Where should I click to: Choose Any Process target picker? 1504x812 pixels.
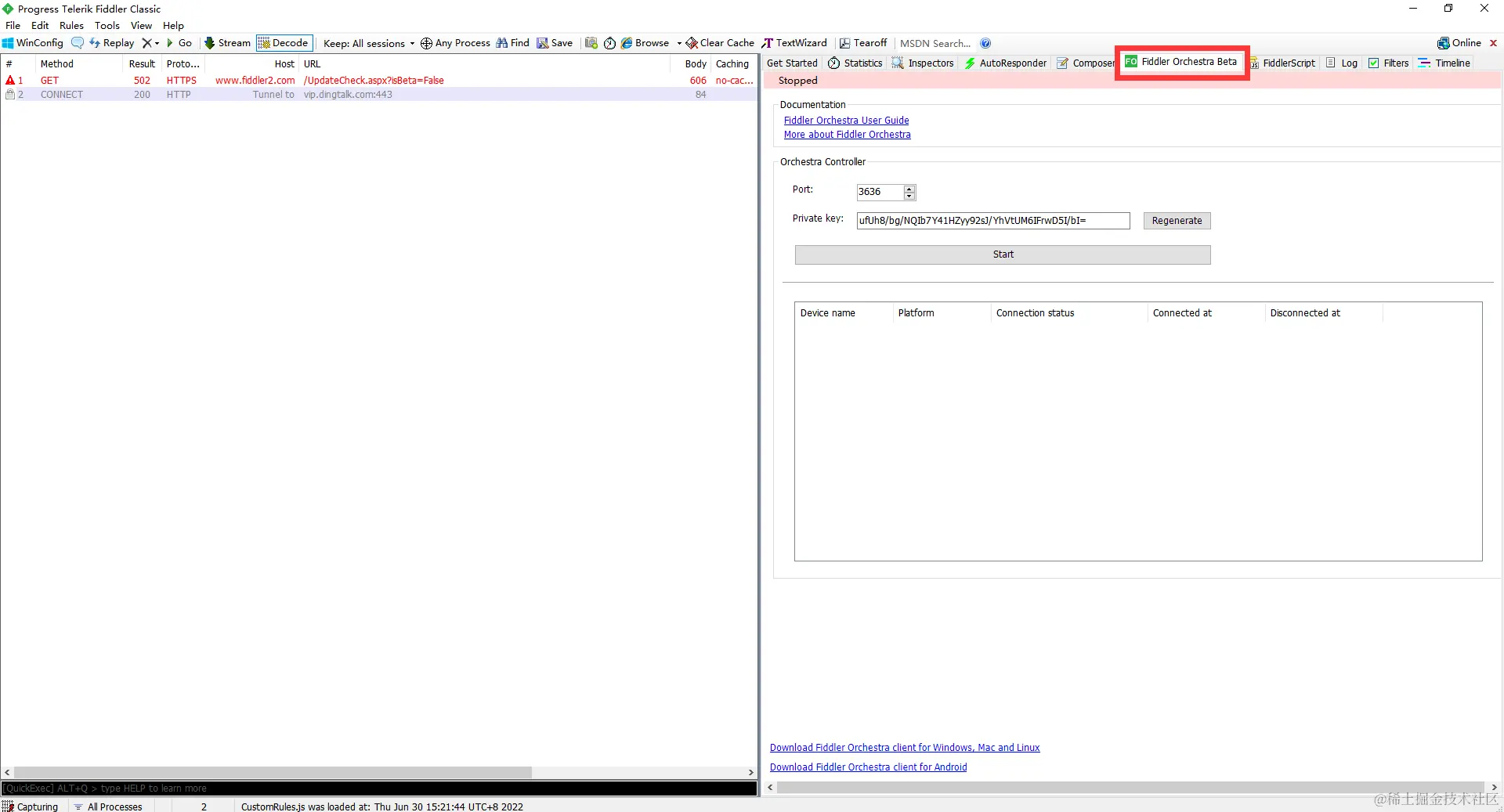pyautogui.click(x=455, y=43)
